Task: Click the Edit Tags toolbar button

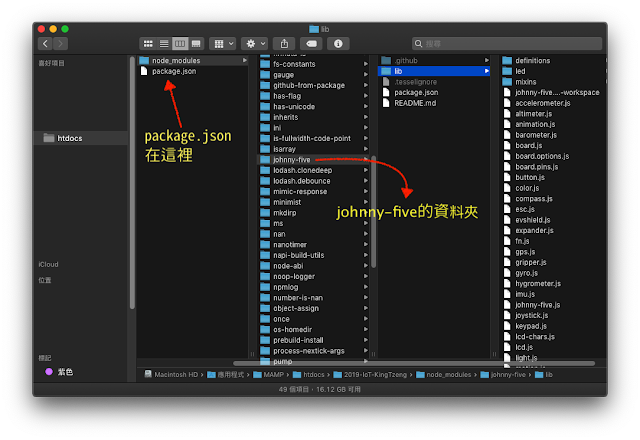Action: (x=311, y=44)
